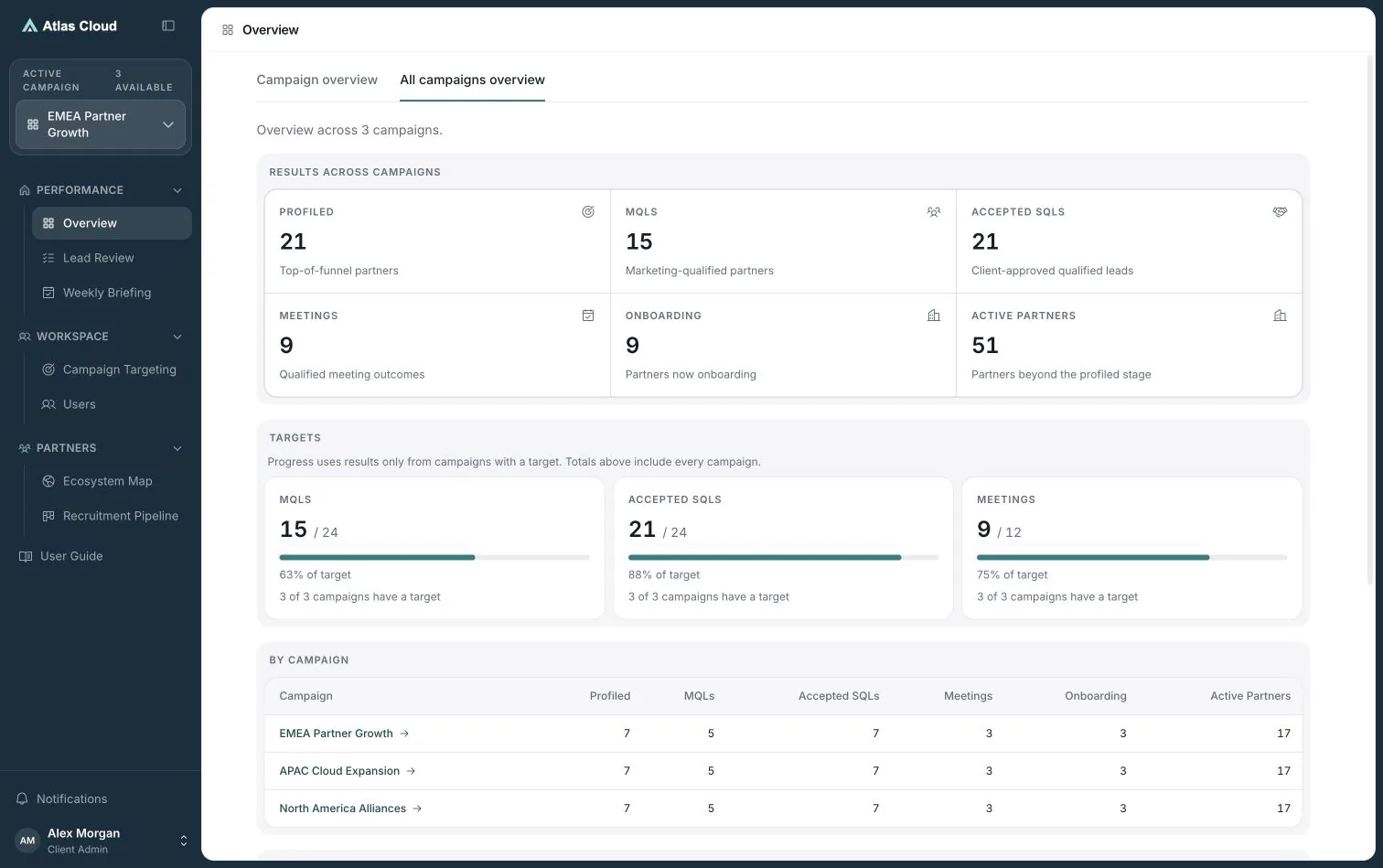This screenshot has width=1383, height=868.
Task: Click the Onboarding card building icon
Action: (934, 316)
